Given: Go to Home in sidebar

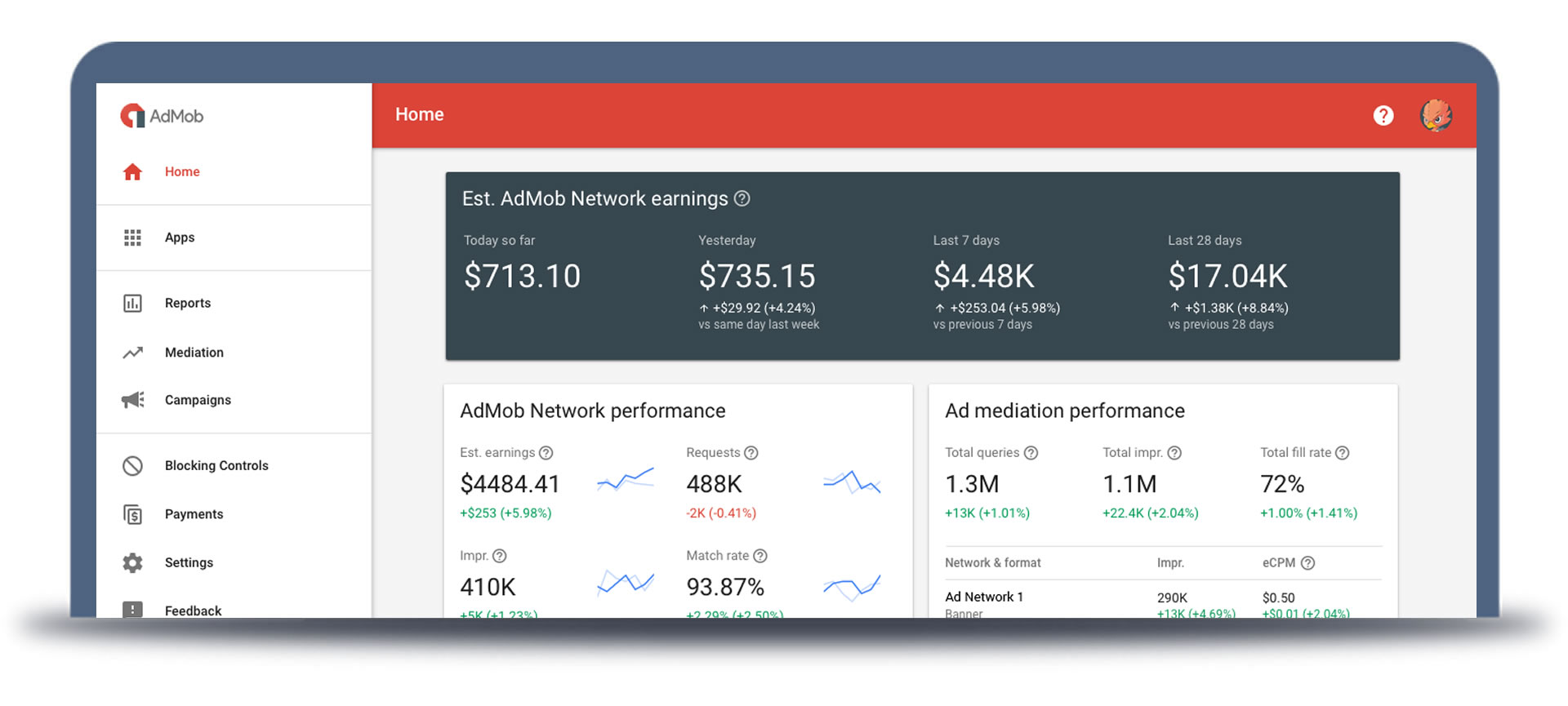Looking at the screenshot, I should [182, 171].
